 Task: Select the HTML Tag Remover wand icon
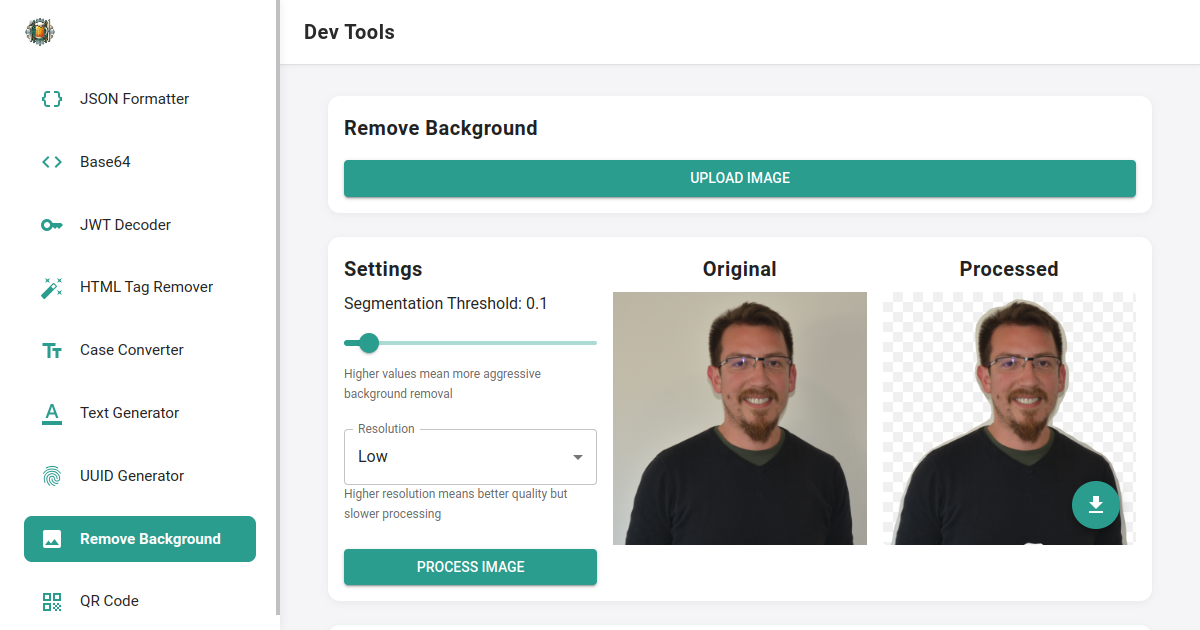51,287
